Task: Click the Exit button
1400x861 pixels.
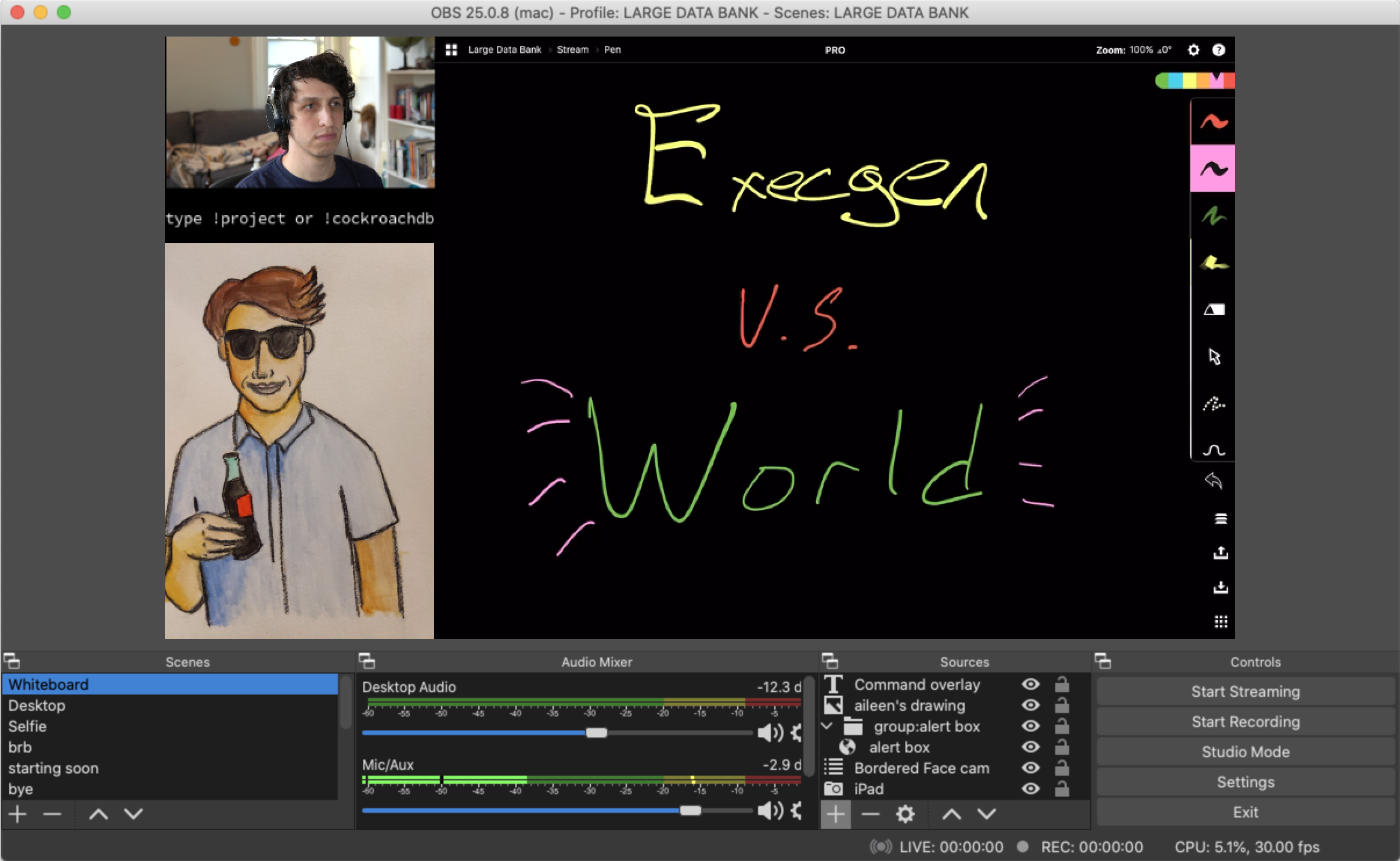Action: pyautogui.click(x=1246, y=812)
